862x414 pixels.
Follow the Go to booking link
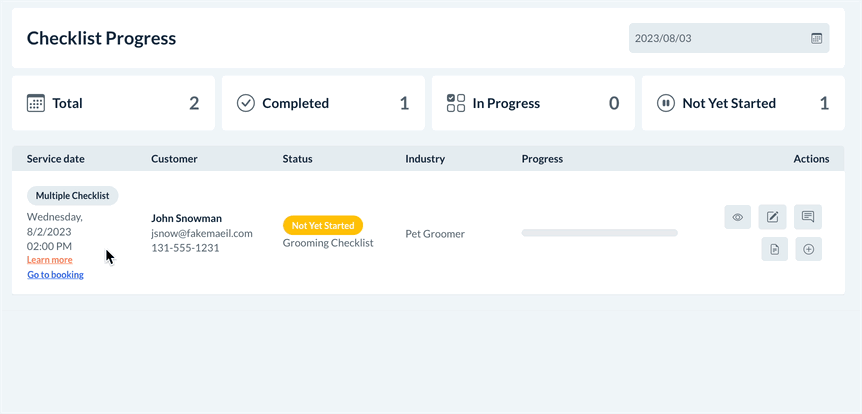55,275
